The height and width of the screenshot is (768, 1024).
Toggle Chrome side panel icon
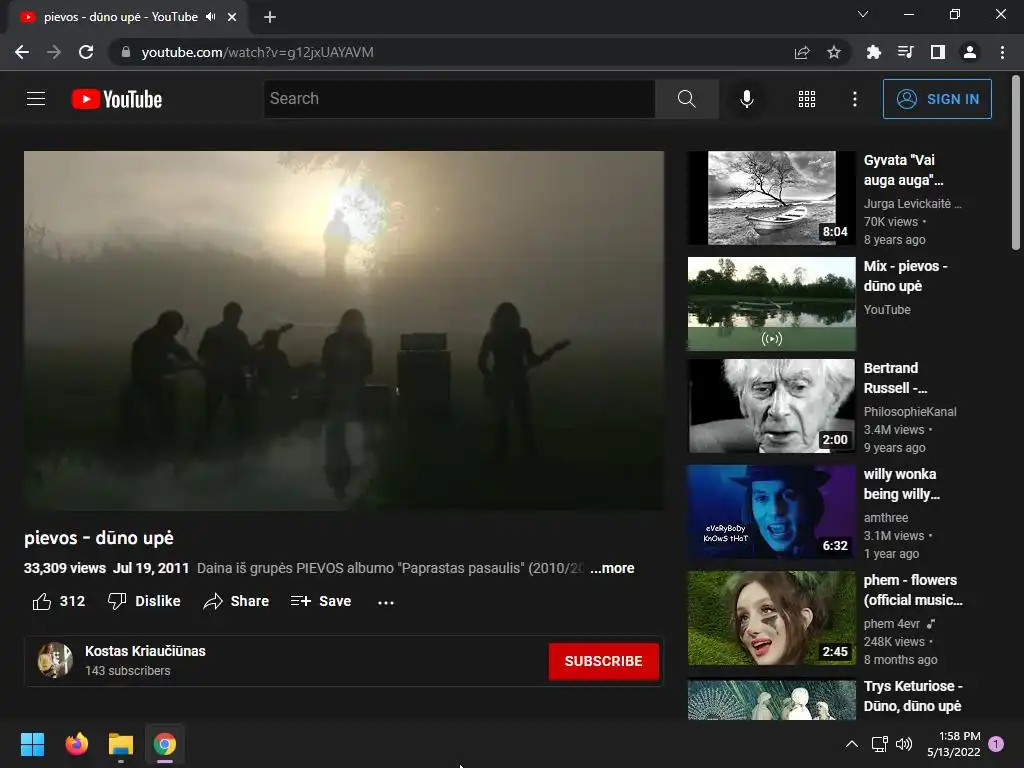(938, 52)
